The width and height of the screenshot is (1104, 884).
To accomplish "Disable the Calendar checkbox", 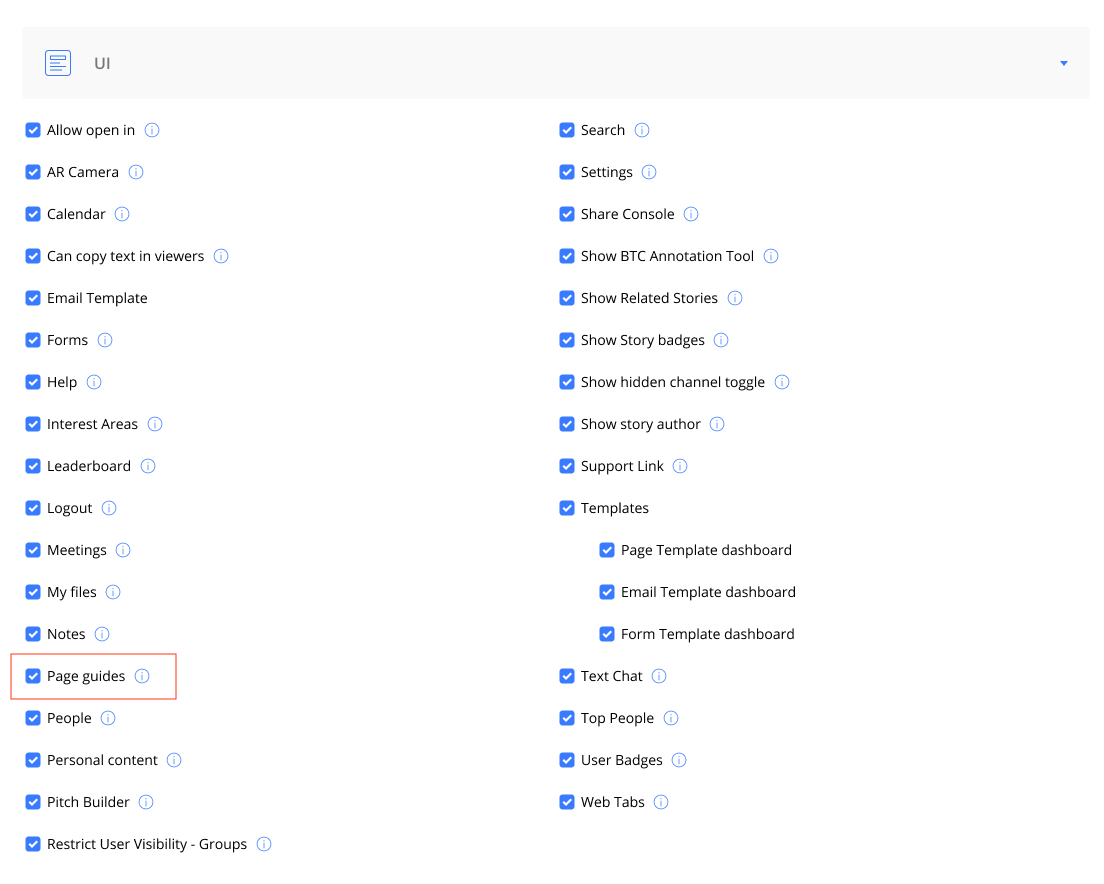I will (33, 214).
